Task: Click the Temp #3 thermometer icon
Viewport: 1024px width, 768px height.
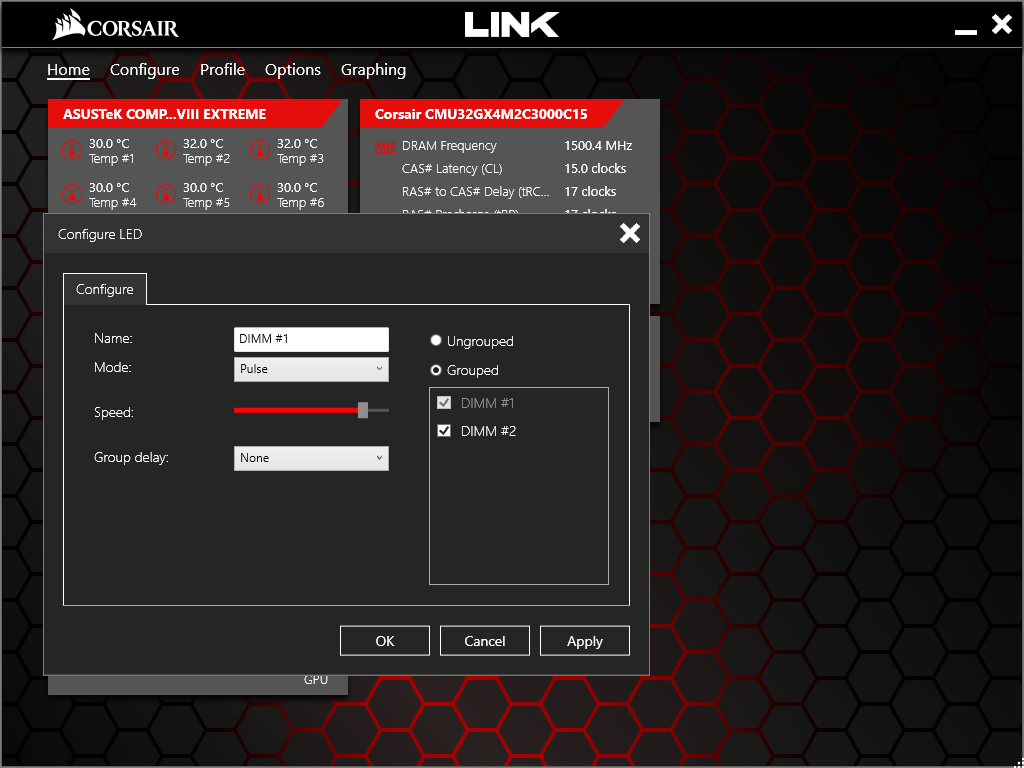Action: [260, 150]
